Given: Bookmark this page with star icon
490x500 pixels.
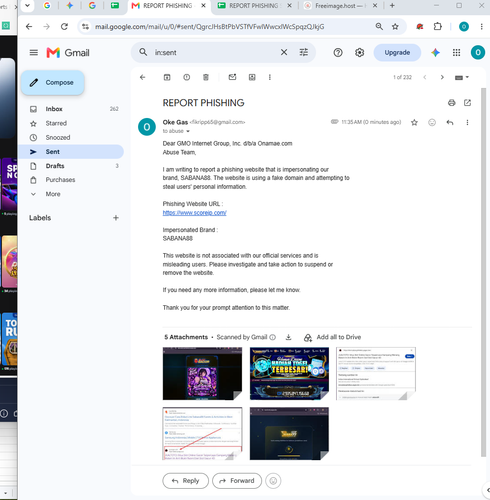Looking at the screenshot, I should point(395,26).
